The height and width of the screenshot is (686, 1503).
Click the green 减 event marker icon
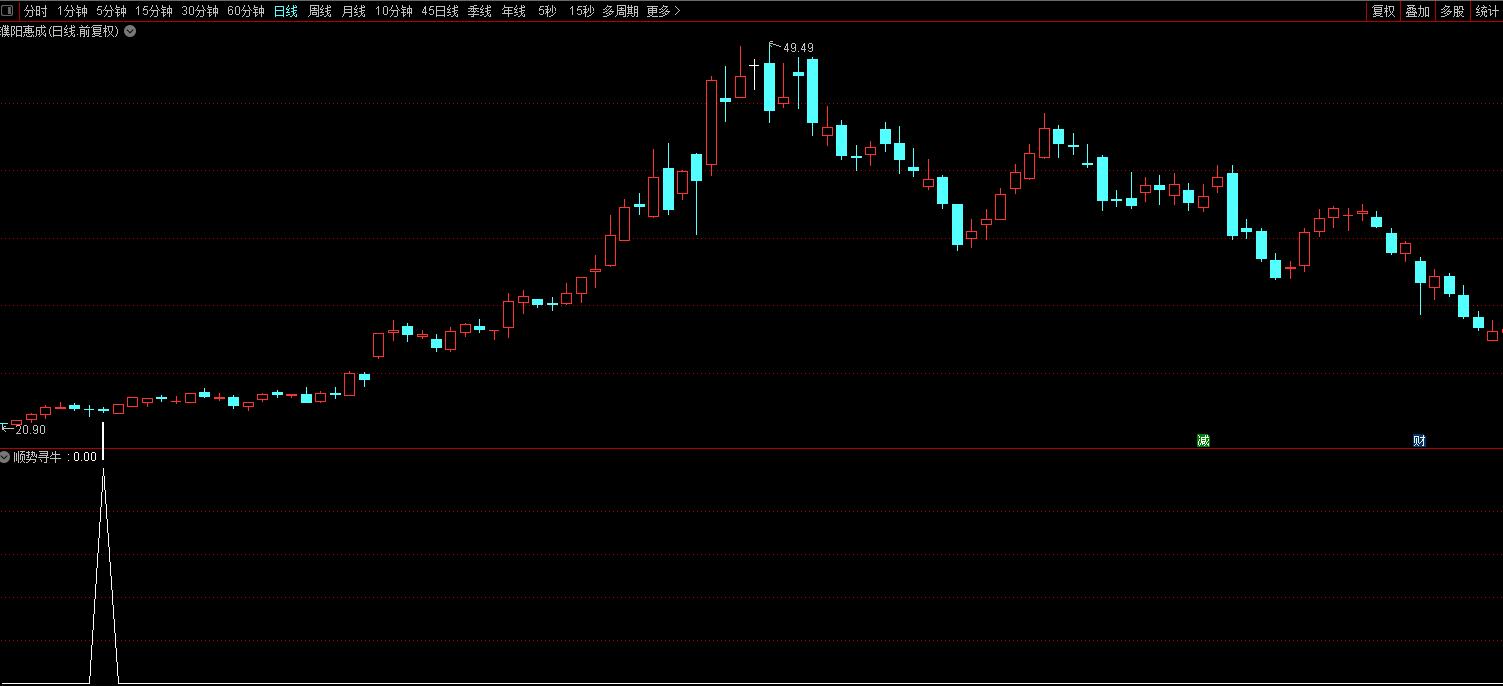[1203, 441]
